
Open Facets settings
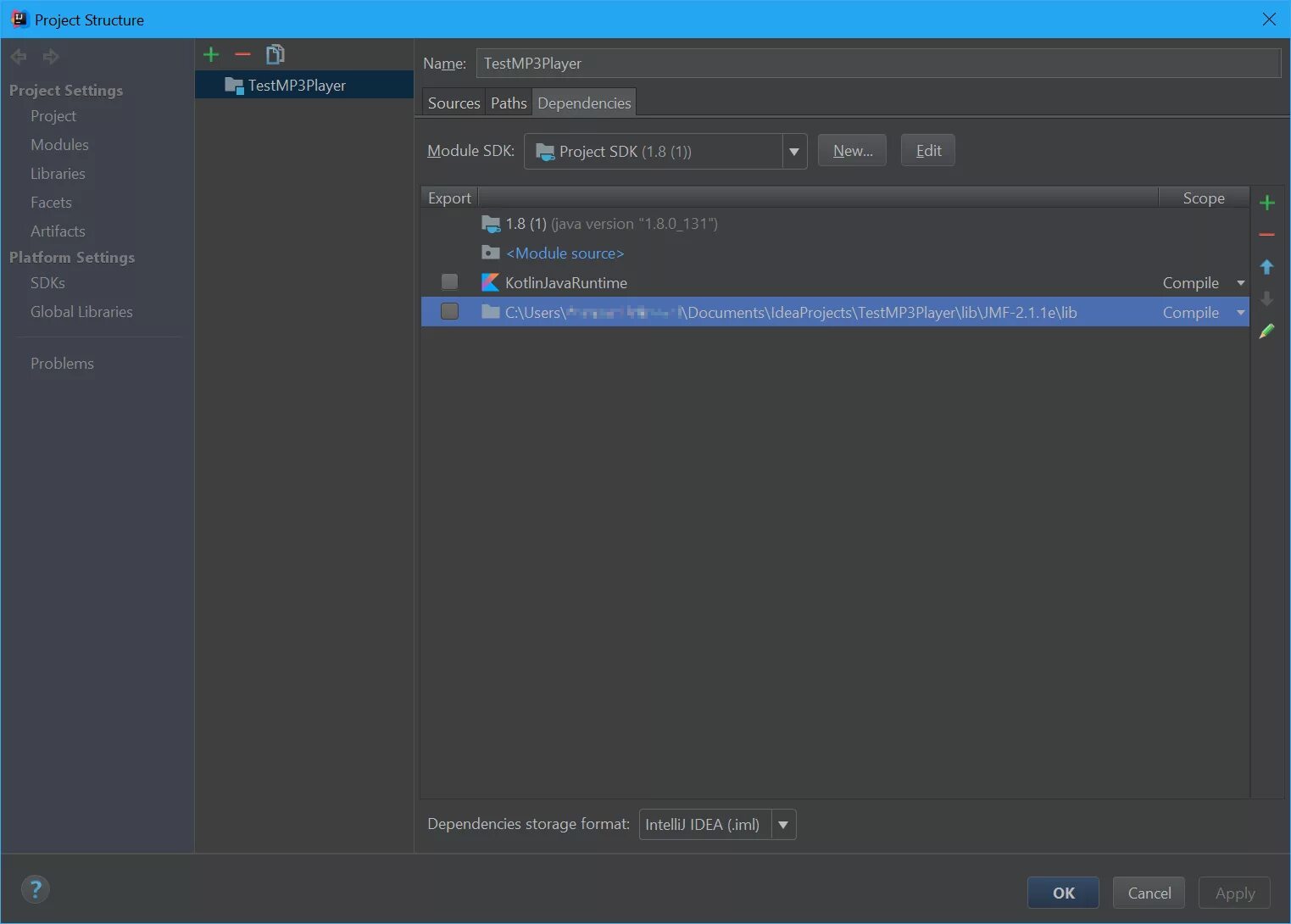tap(51, 203)
